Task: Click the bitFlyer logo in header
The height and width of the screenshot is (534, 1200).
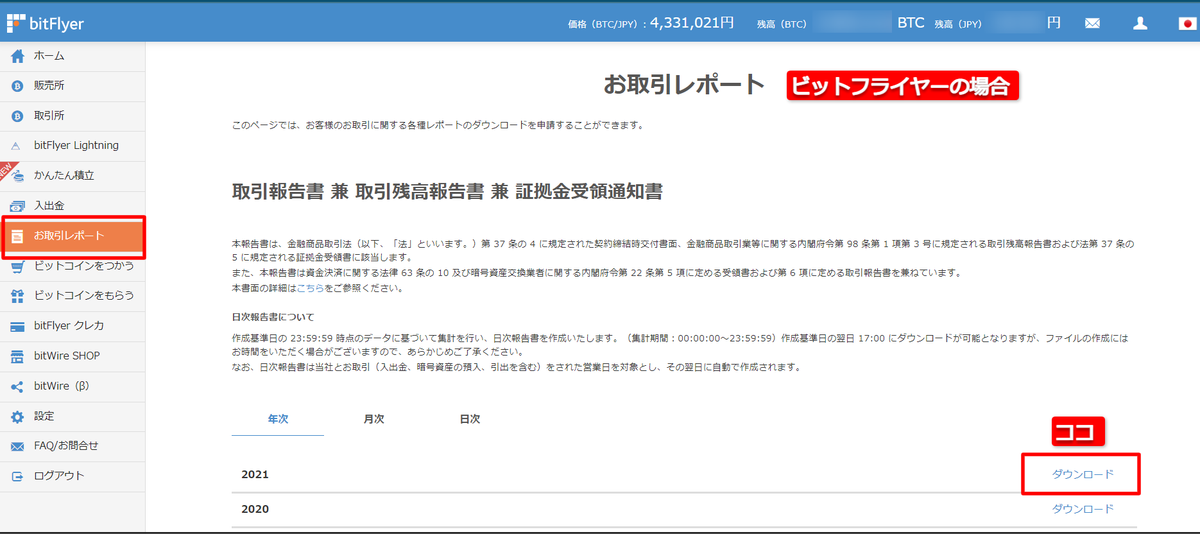Action: coord(45,23)
